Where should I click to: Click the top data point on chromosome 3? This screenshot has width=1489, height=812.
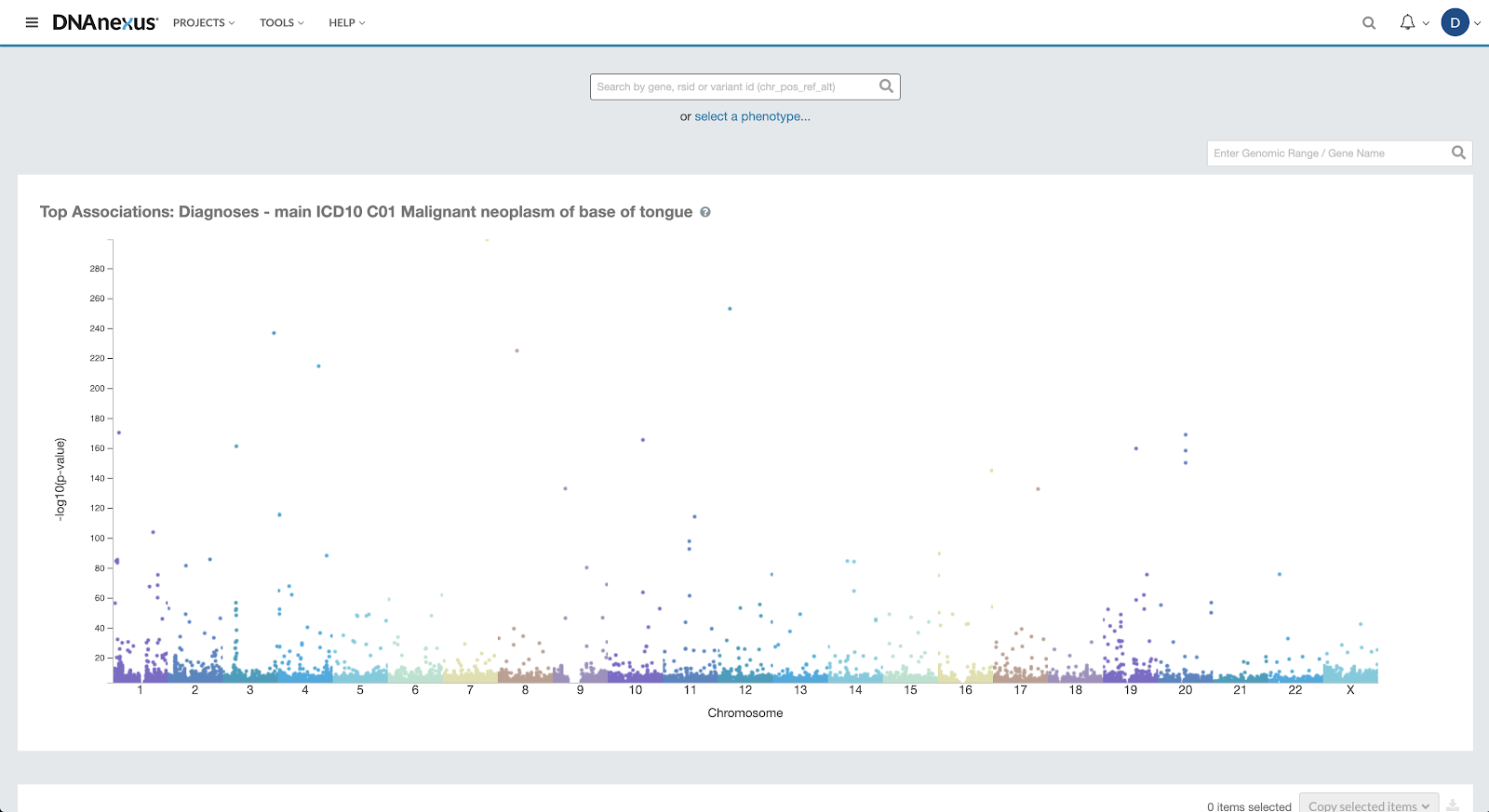(x=274, y=333)
